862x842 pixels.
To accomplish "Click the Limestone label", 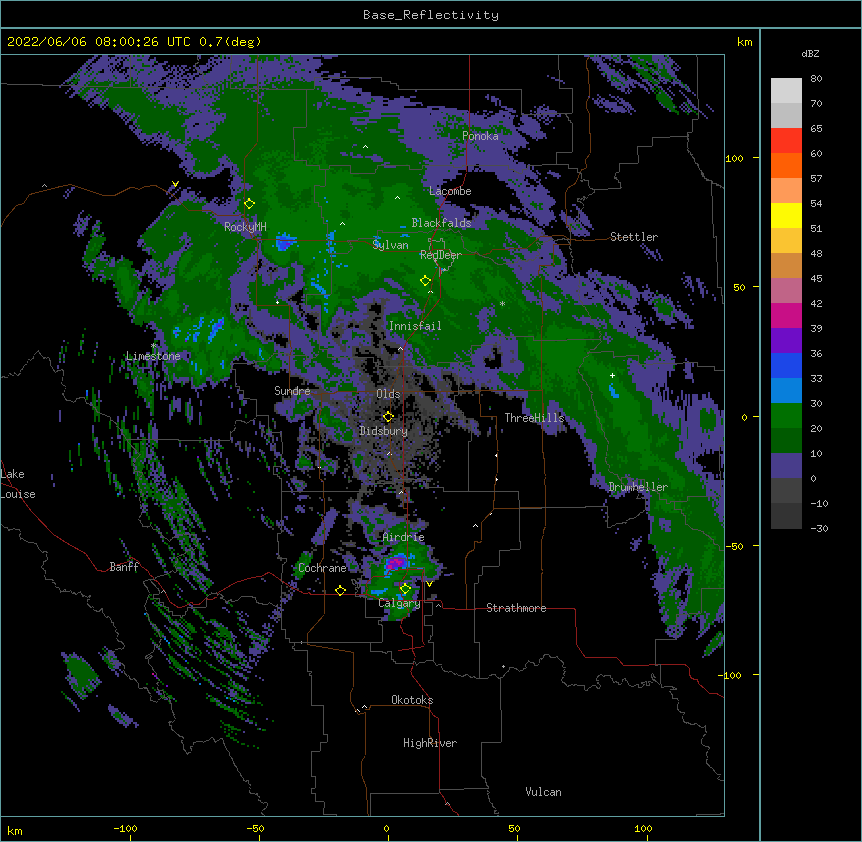I will 153,356.
